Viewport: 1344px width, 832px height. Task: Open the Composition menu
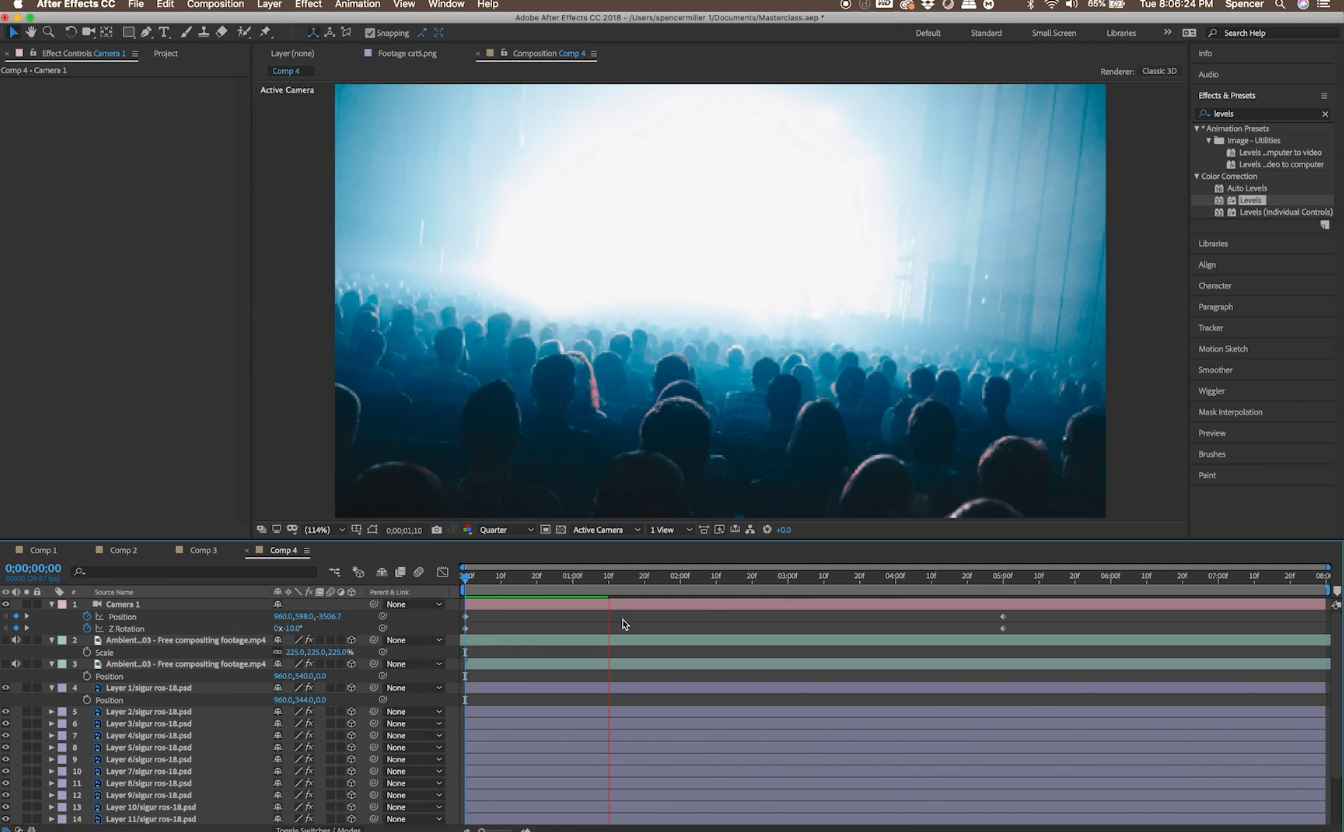pyautogui.click(x=215, y=5)
